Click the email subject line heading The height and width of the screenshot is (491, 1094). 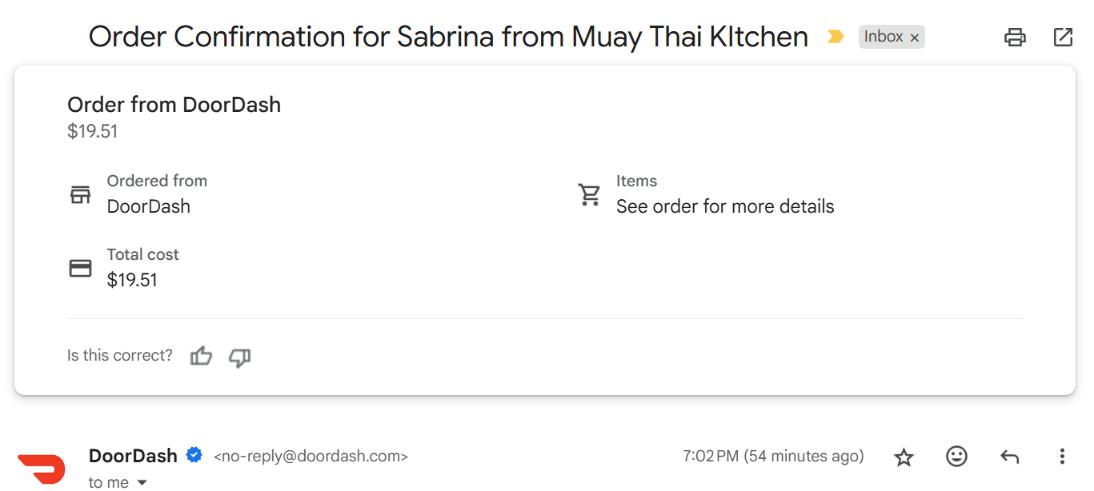click(x=448, y=37)
